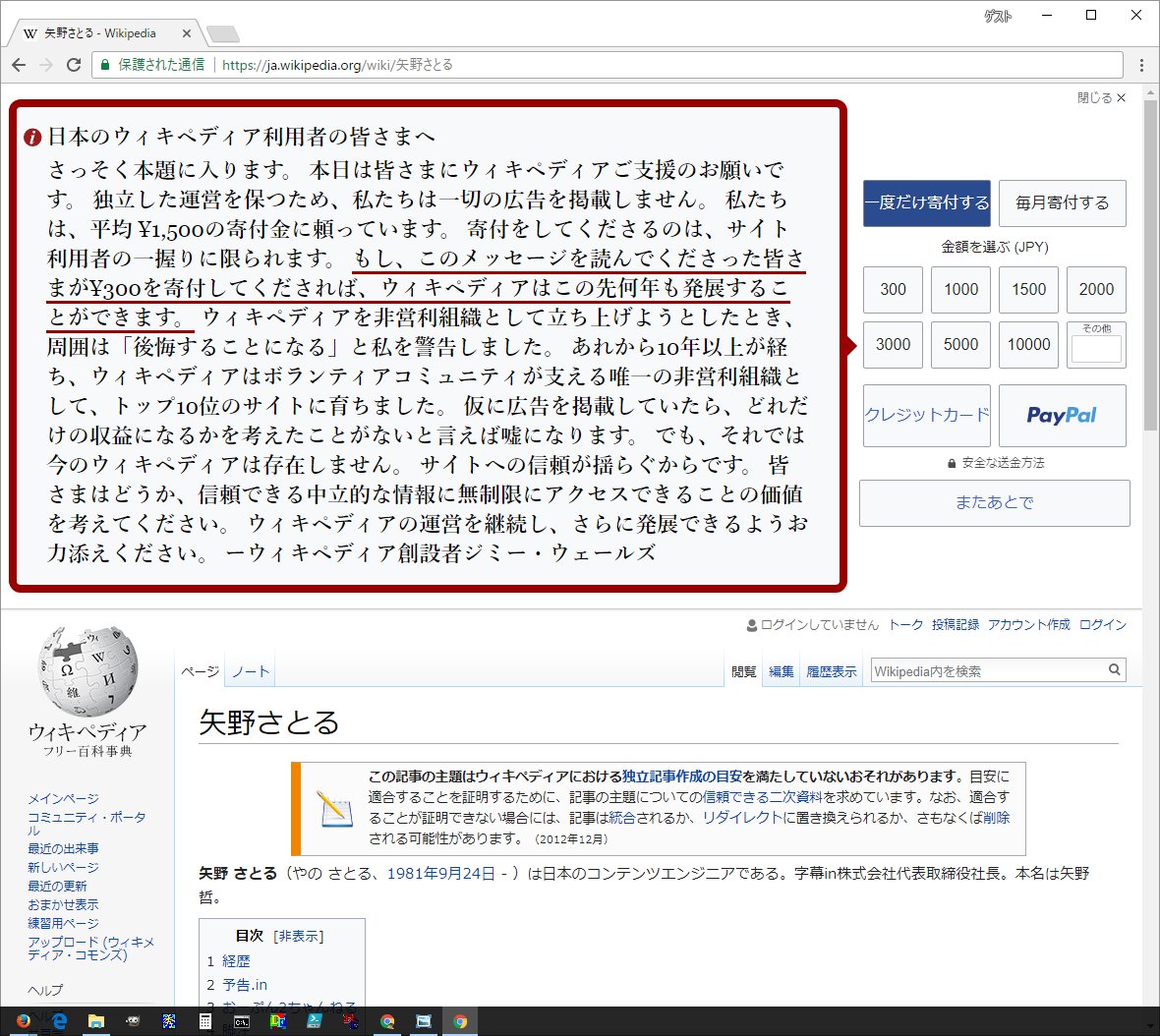Viewport: 1160px width, 1036px height.
Task: Open コミュニティ・ポータル sidebar link
Action: [87, 823]
